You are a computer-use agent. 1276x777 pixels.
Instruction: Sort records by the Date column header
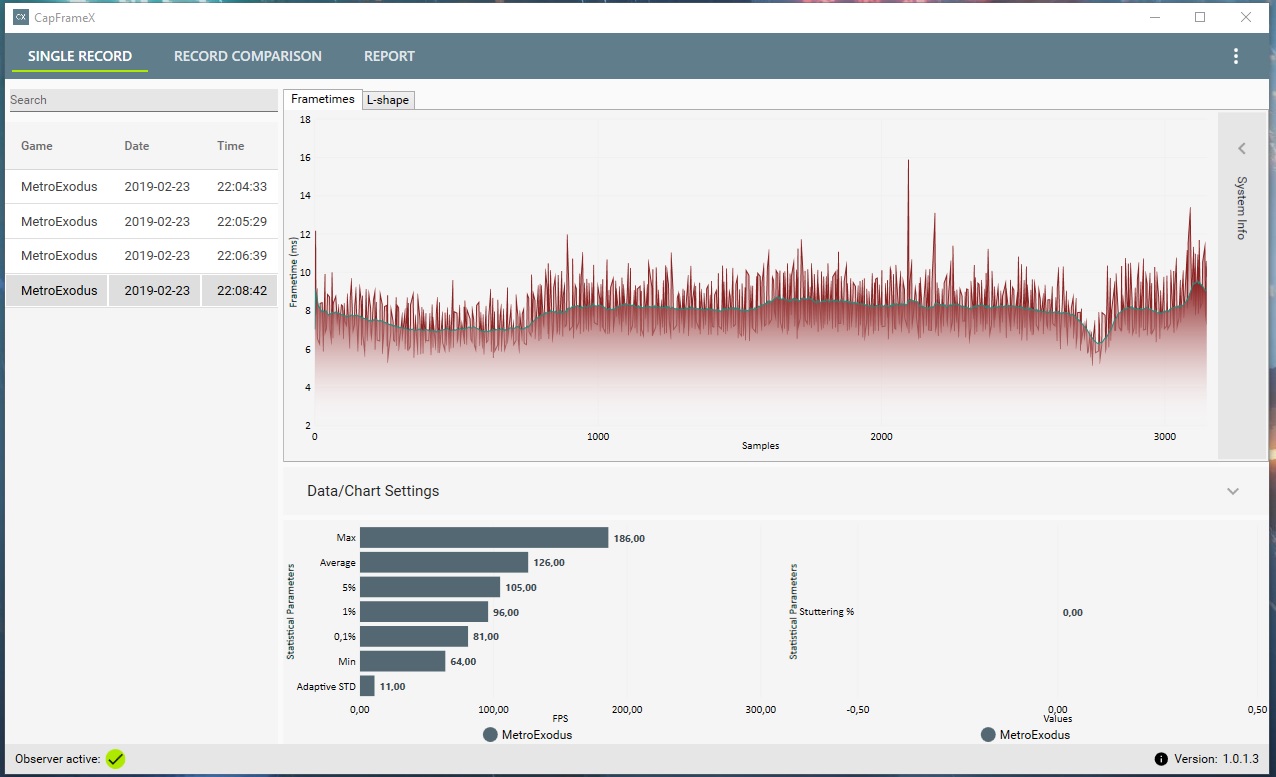click(x=137, y=146)
